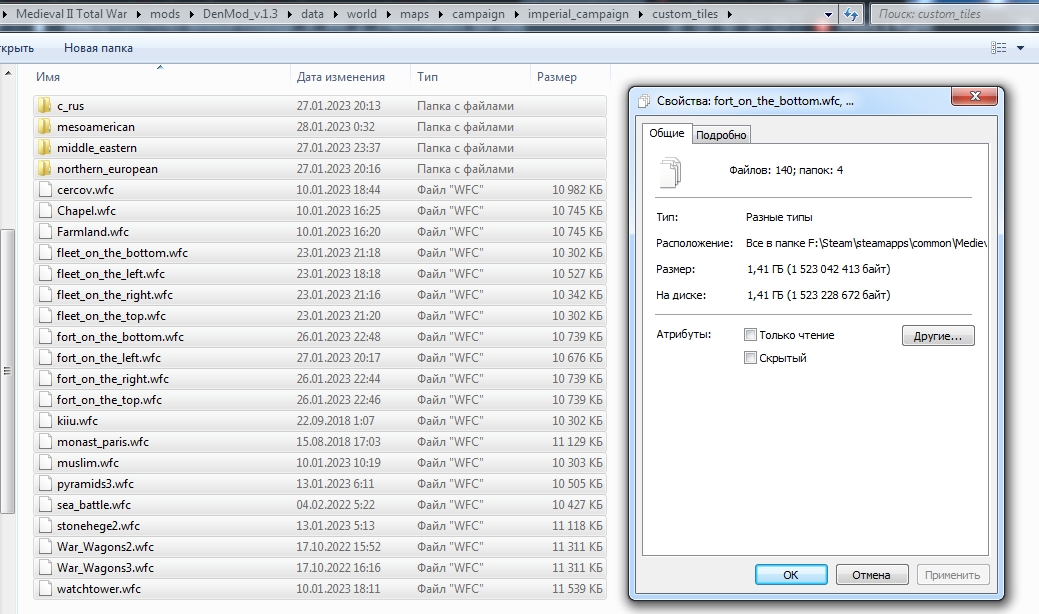Expand the path arrow after custom_tiles
1039x614 pixels.
pos(730,14)
